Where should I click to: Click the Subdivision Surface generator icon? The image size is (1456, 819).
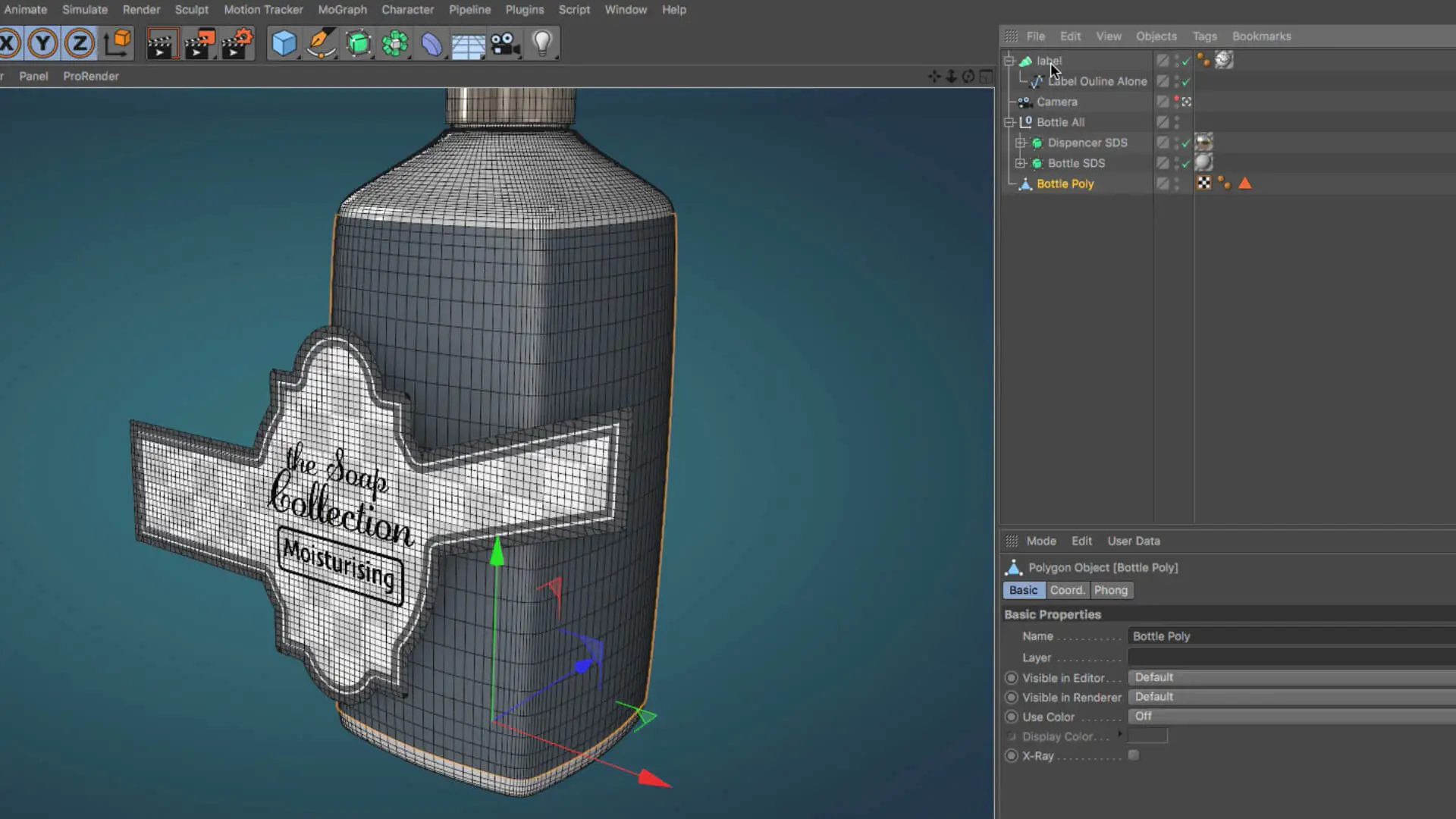[359, 43]
